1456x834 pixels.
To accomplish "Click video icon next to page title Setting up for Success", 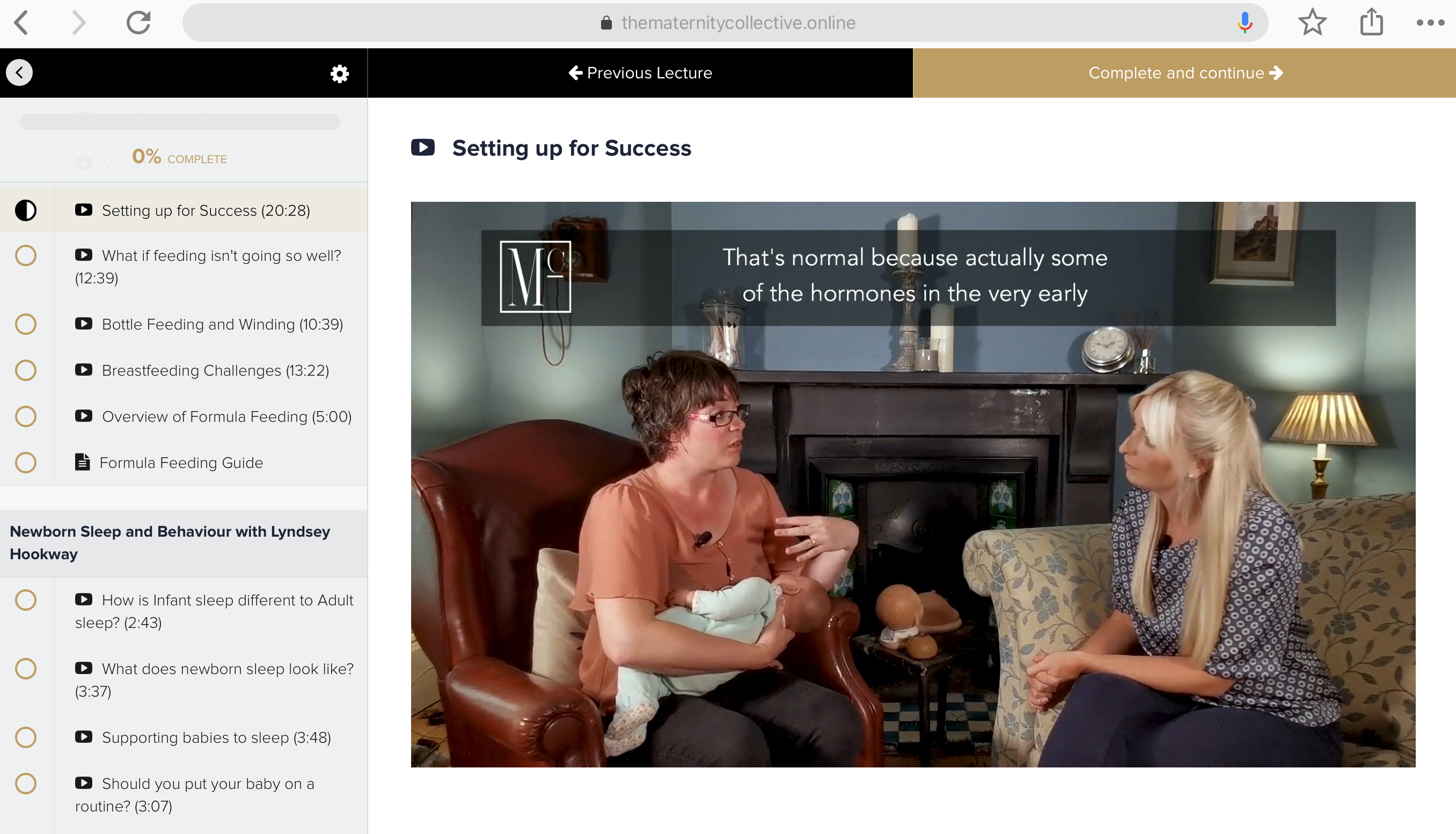I will [x=423, y=148].
